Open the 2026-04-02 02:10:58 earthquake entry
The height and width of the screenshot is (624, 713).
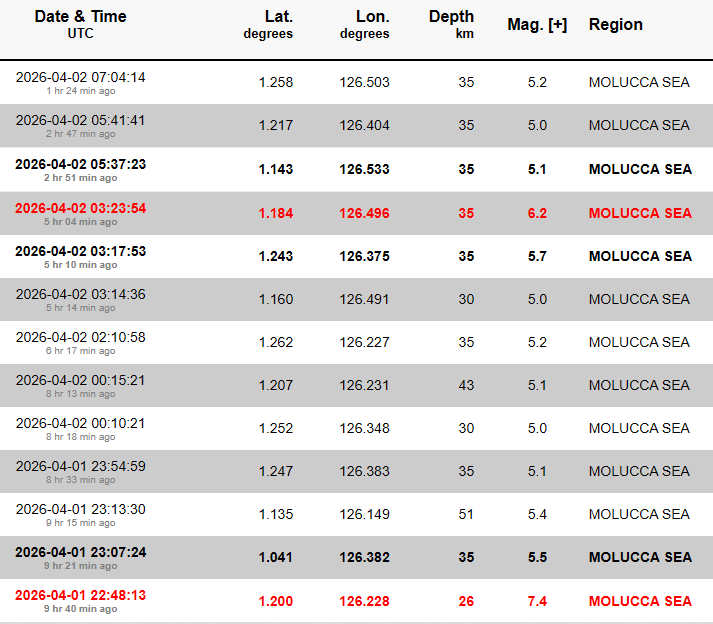pyautogui.click(x=80, y=337)
